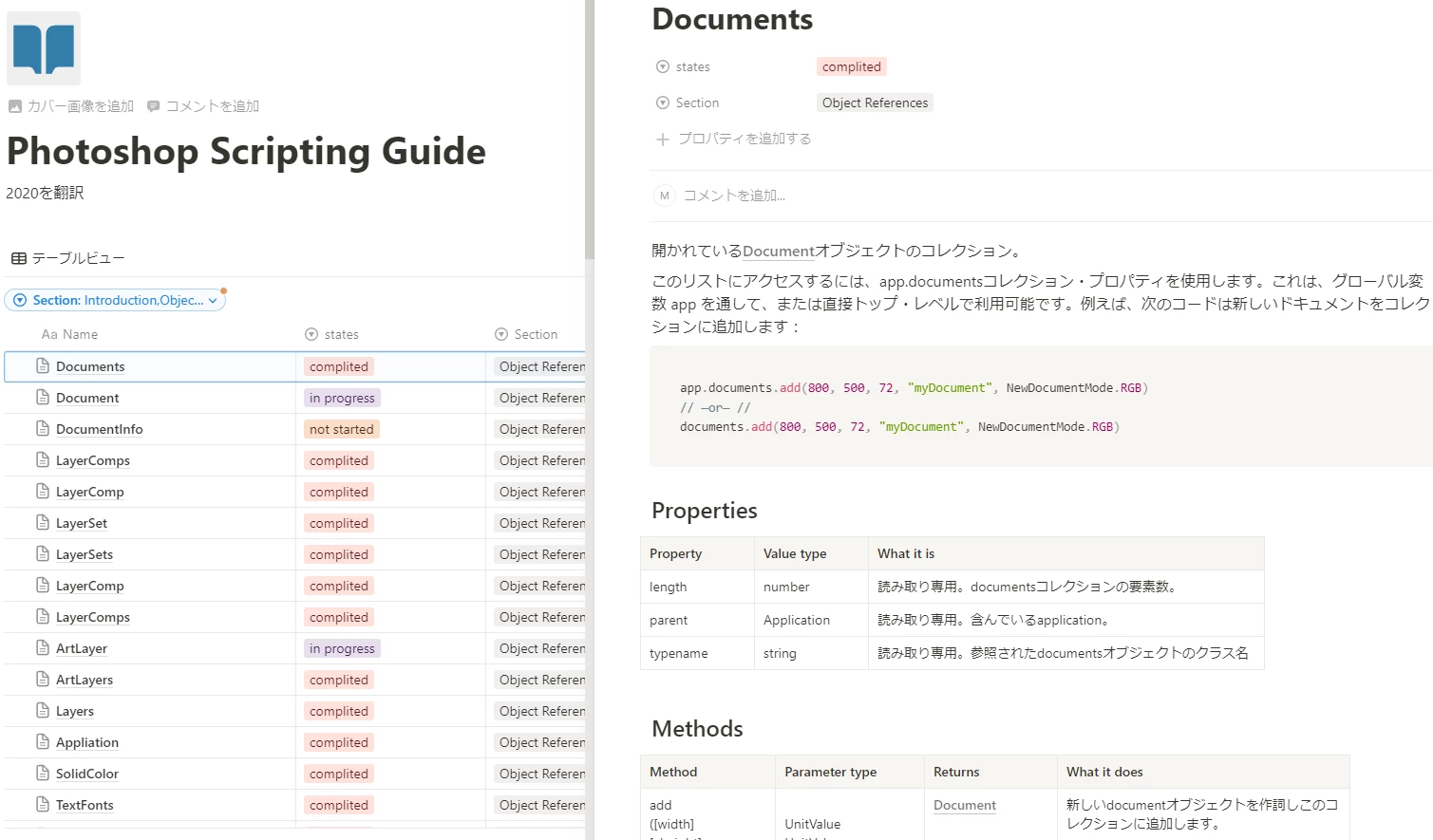Click the 2020を翻訳 description text
The height and width of the screenshot is (840, 1433).
[45, 193]
